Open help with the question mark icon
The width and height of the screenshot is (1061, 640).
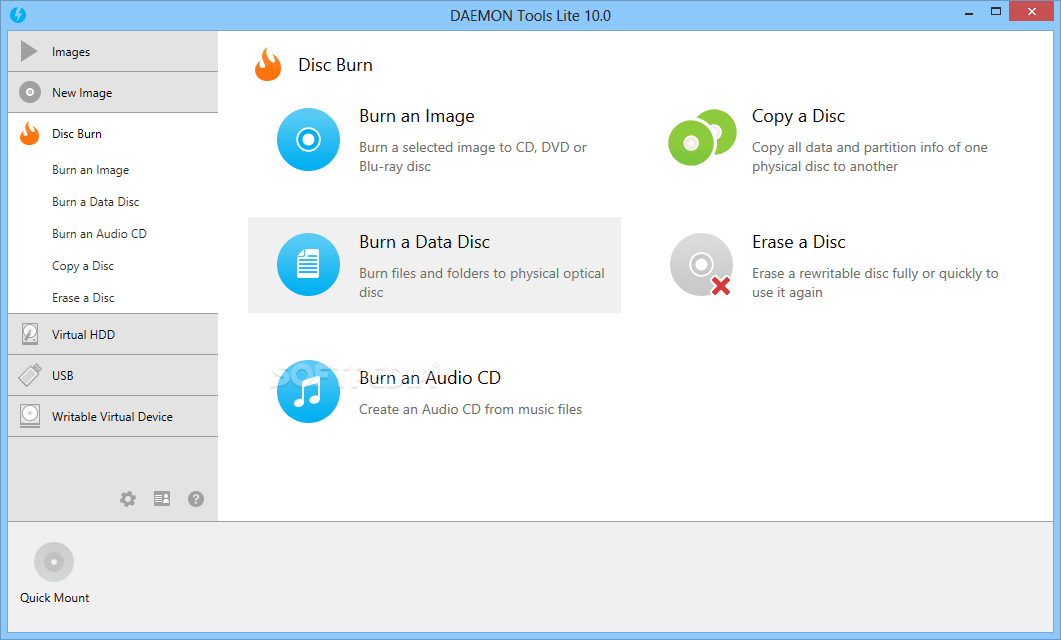pos(196,499)
